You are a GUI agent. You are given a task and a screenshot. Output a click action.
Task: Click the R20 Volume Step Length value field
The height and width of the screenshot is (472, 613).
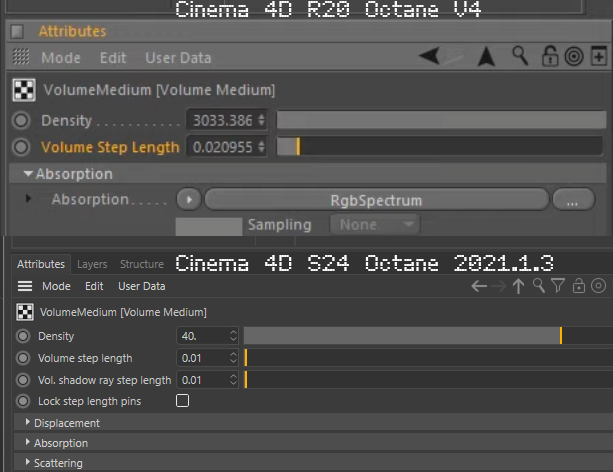[222, 147]
